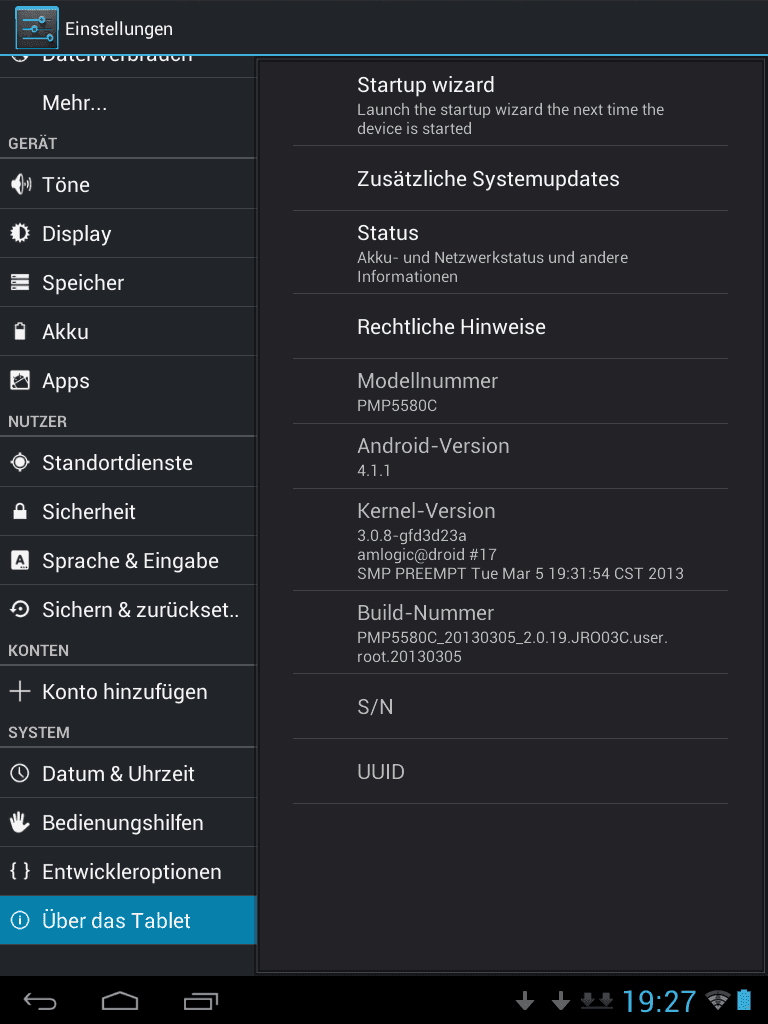Tap the clock in status bar
This screenshot has height=1024, width=768.
(659, 1000)
